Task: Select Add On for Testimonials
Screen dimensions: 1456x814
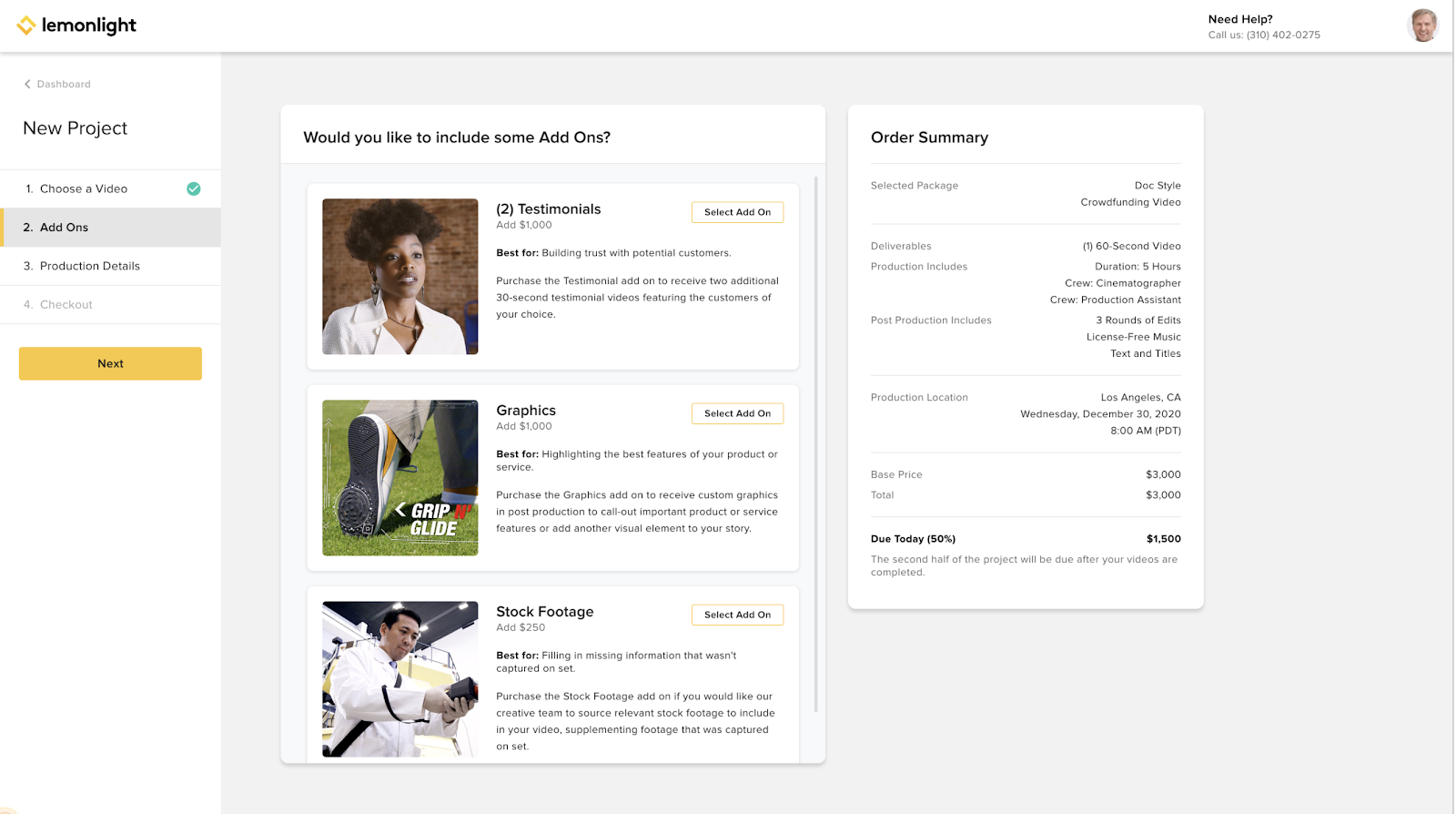Action: coord(737,212)
